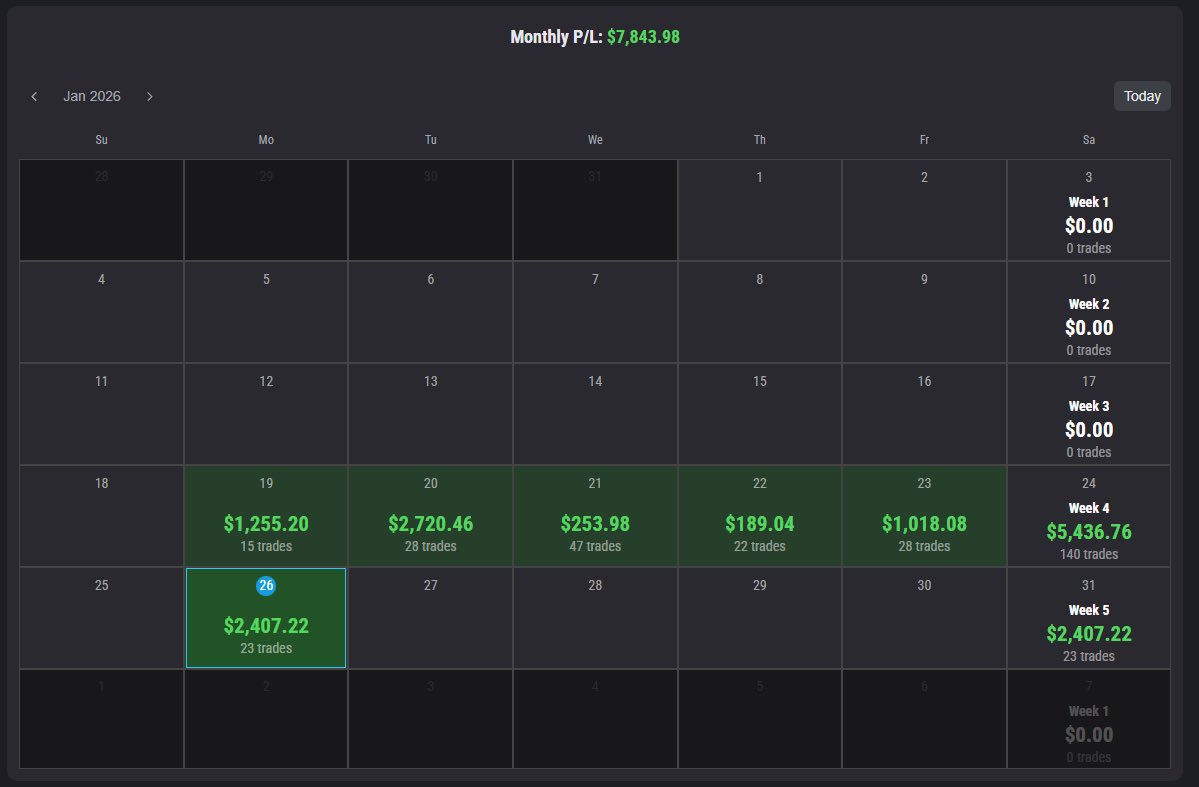Click the Mo column header
1199x787 pixels.
tap(266, 140)
